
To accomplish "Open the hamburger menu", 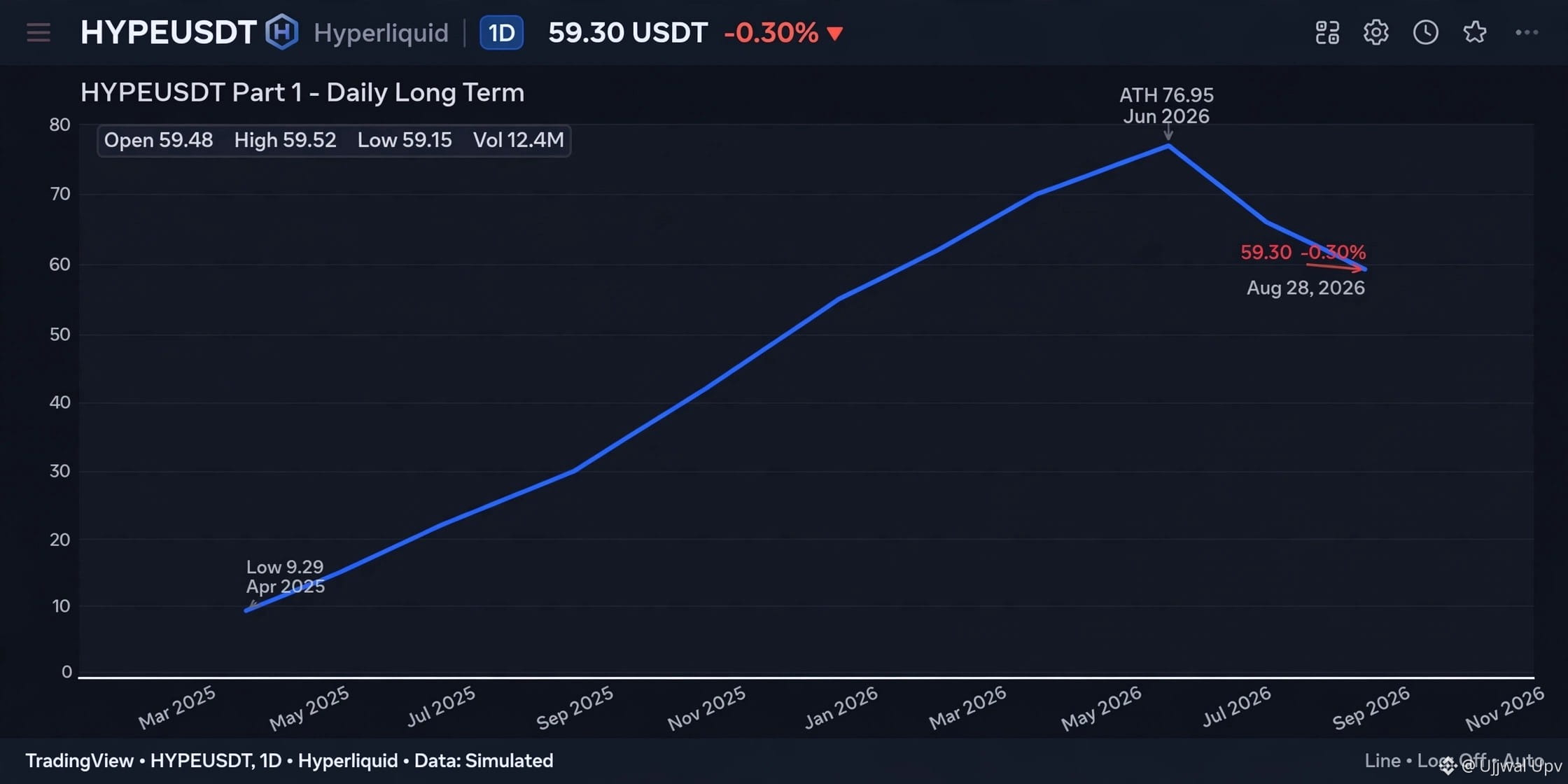I will (x=38, y=32).
